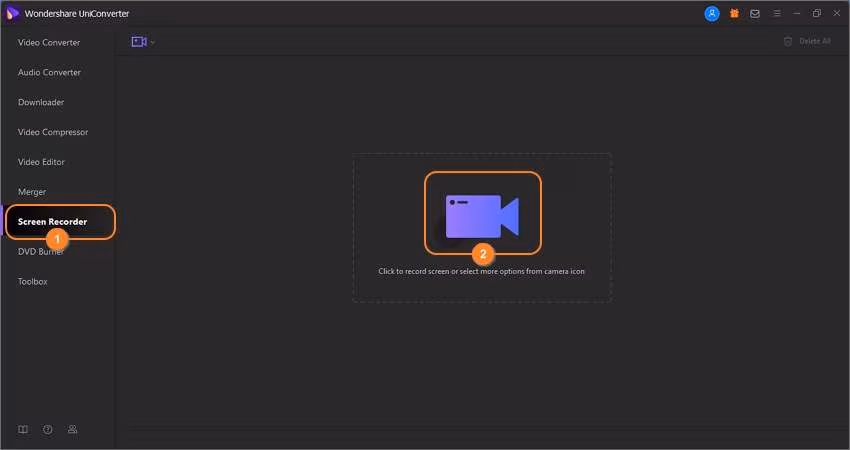The height and width of the screenshot is (450, 850).
Task: Open the hamburger menu icon
Action: (x=777, y=14)
